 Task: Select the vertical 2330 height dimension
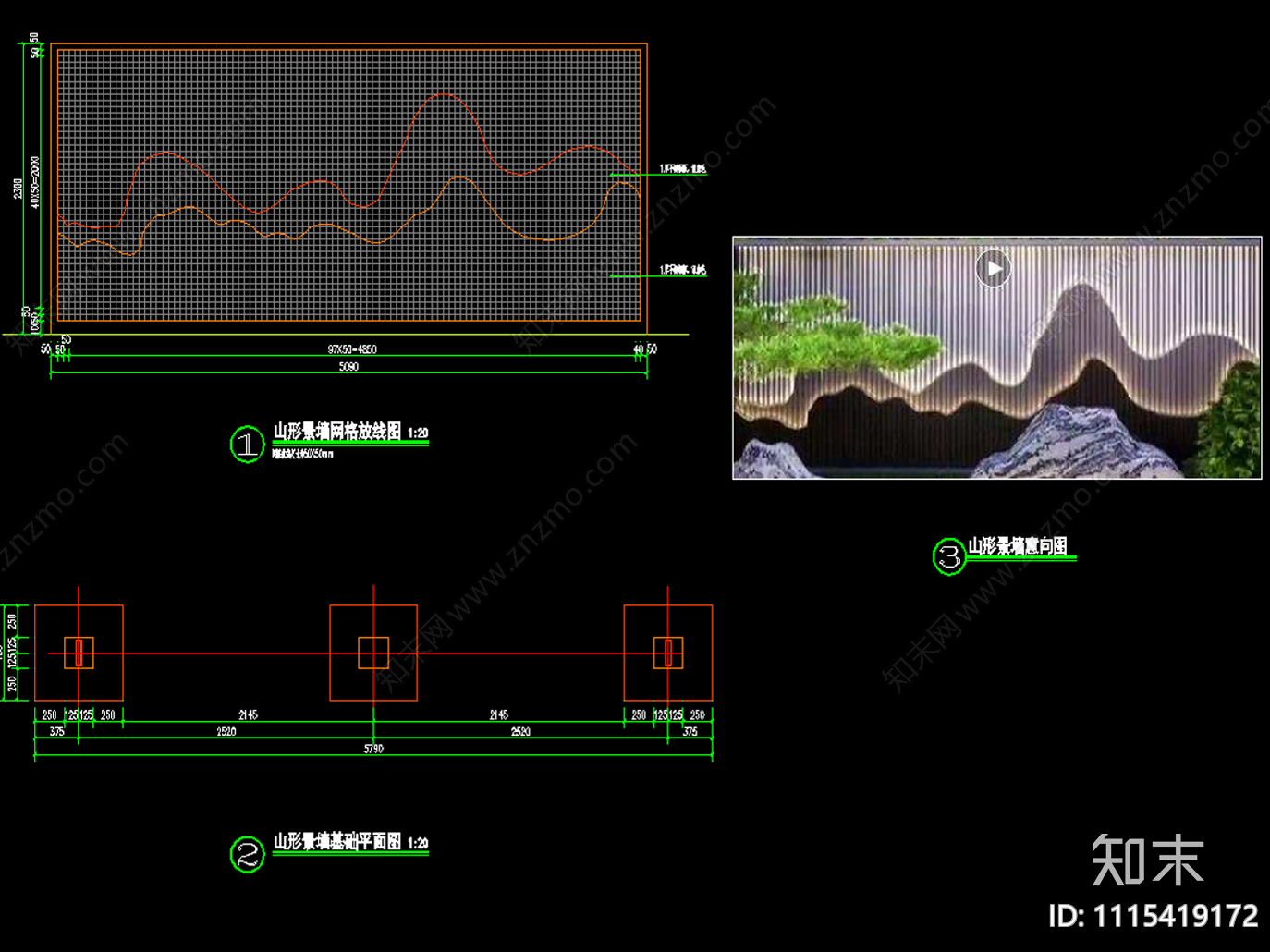tap(18, 189)
